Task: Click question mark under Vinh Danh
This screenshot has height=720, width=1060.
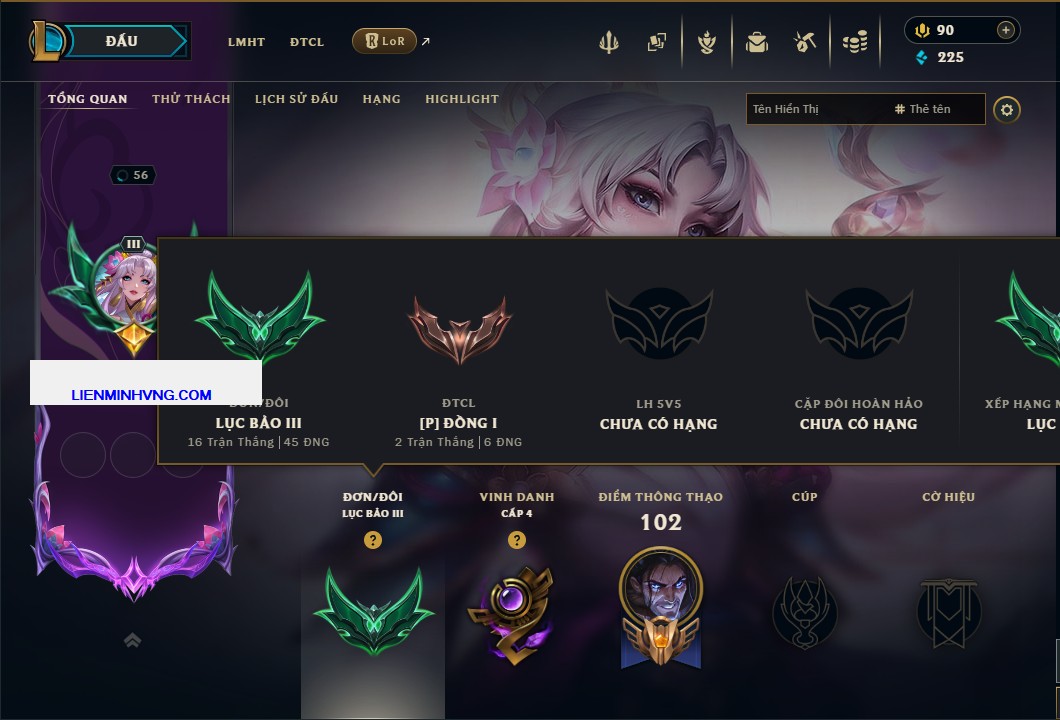Action: pyautogui.click(x=516, y=539)
